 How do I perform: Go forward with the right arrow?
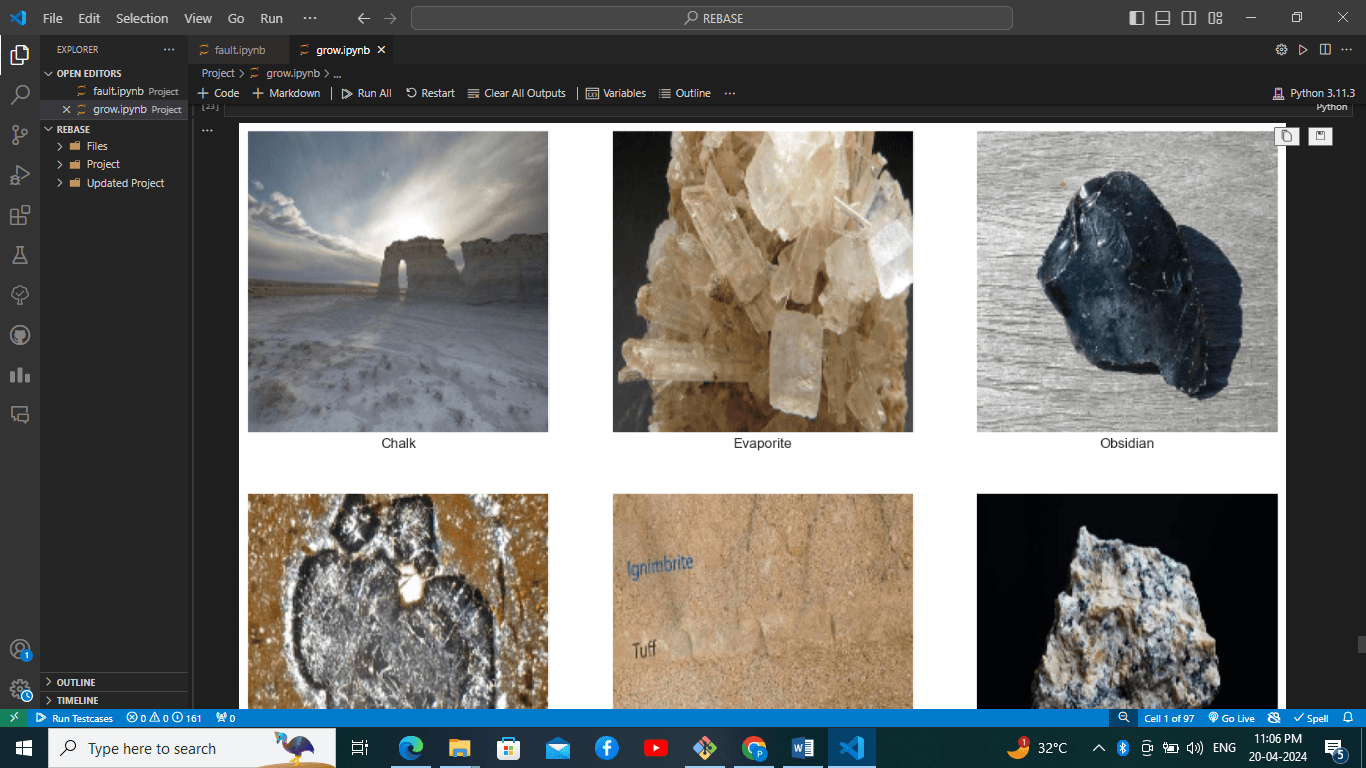point(390,18)
